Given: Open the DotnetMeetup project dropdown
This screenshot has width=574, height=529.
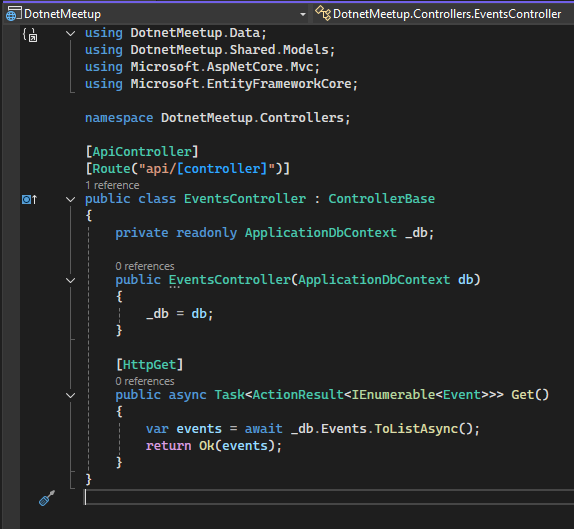Looking at the screenshot, I should pos(303,14).
